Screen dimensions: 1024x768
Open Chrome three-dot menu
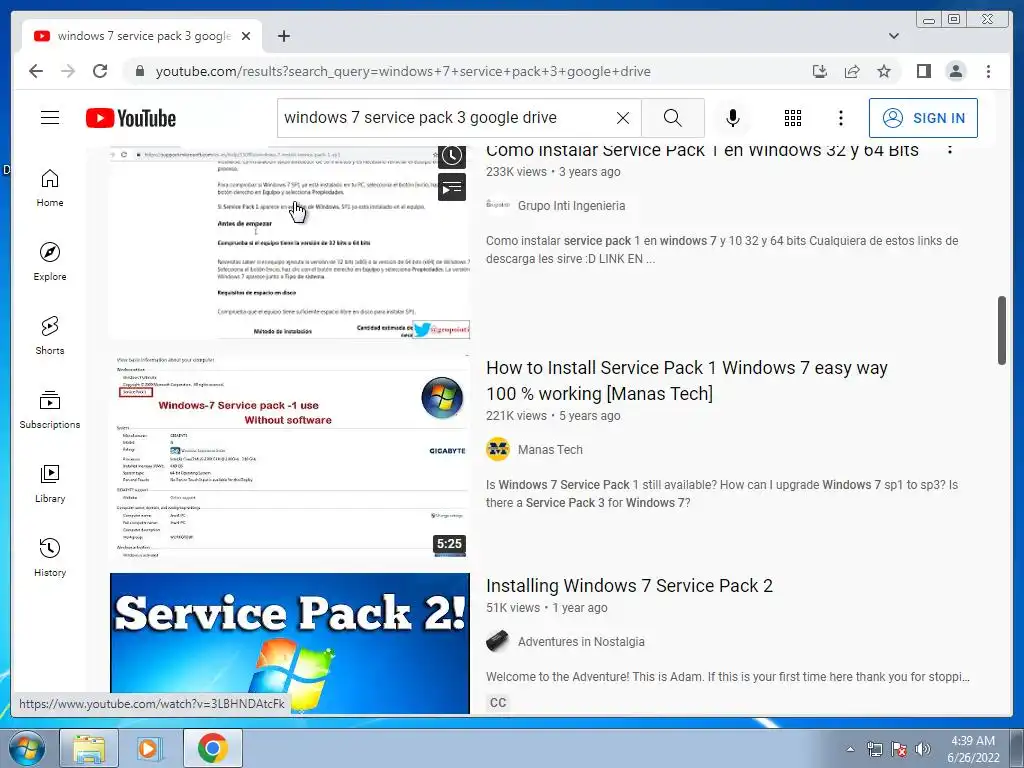tap(988, 71)
